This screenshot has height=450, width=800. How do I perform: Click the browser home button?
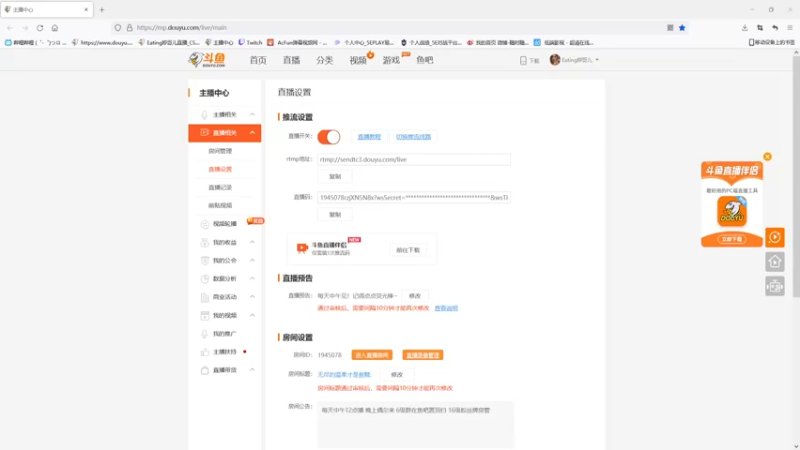coord(55,28)
